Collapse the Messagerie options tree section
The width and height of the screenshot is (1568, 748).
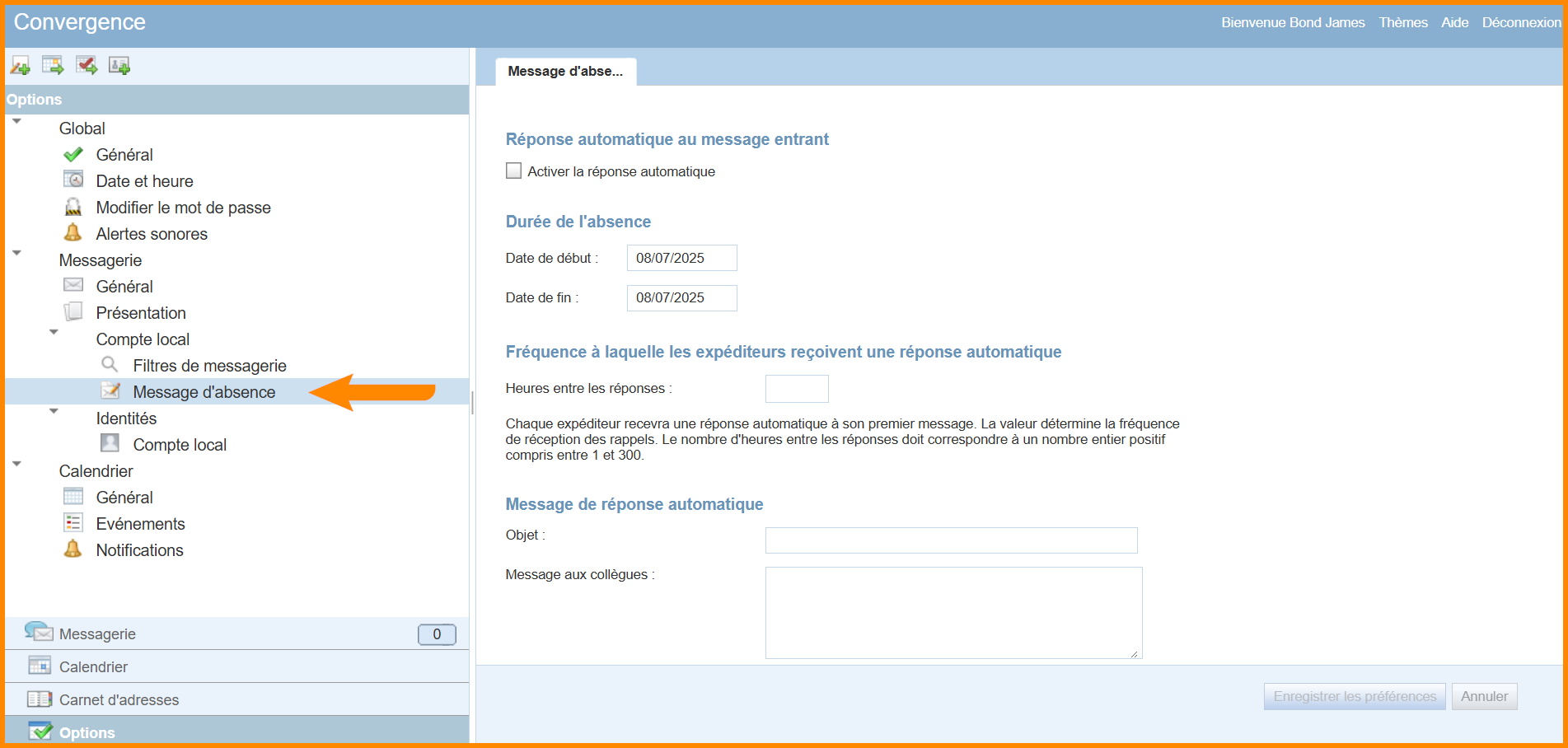pyautogui.click(x=16, y=254)
